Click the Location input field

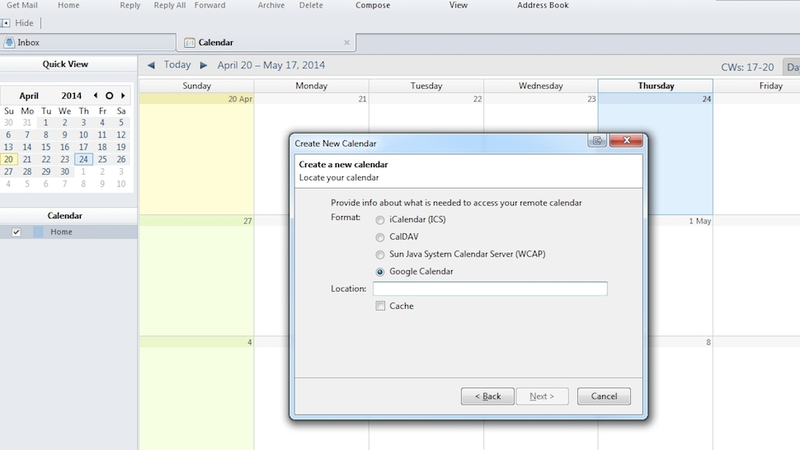tap(490, 289)
